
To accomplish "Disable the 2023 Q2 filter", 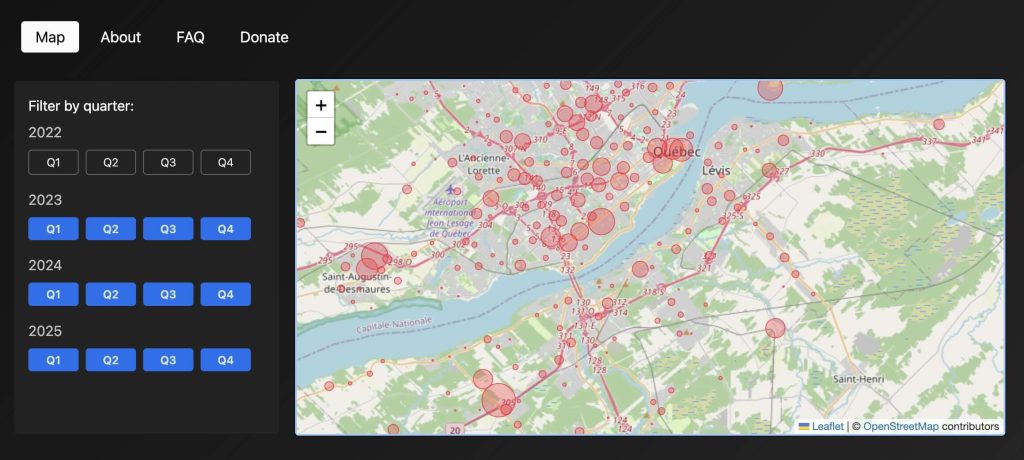I will click(x=111, y=229).
